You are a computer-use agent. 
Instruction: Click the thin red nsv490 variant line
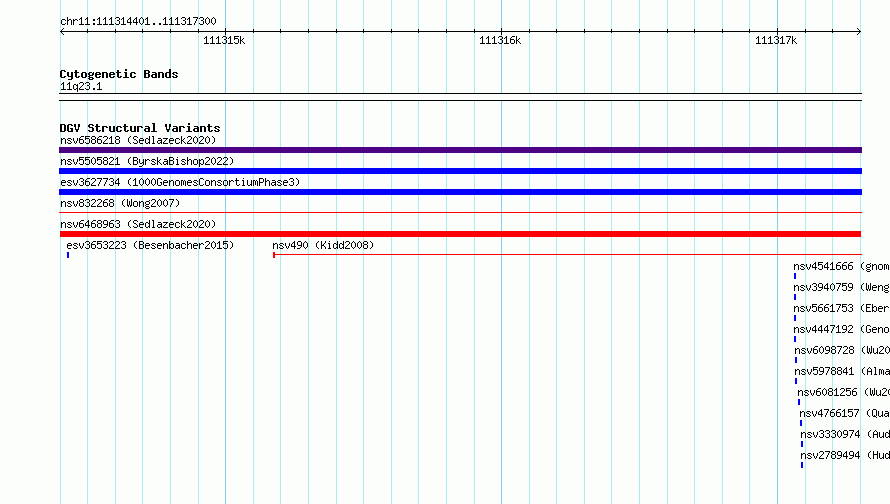tap(567, 255)
